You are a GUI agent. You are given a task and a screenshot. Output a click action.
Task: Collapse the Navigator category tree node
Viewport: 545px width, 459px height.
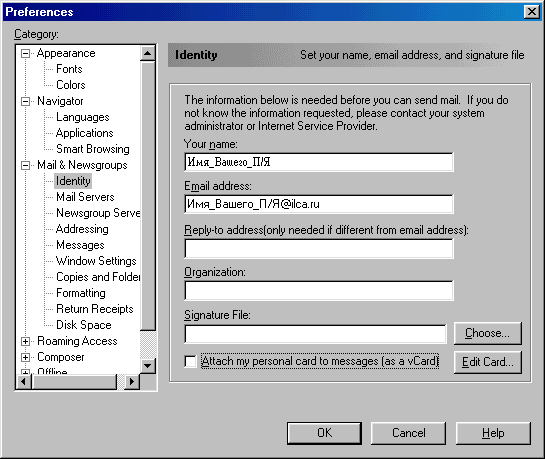click(x=25, y=101)
